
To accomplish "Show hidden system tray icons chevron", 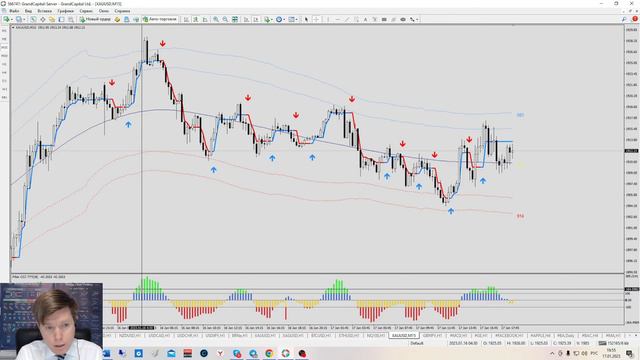I will coord(552,353).
